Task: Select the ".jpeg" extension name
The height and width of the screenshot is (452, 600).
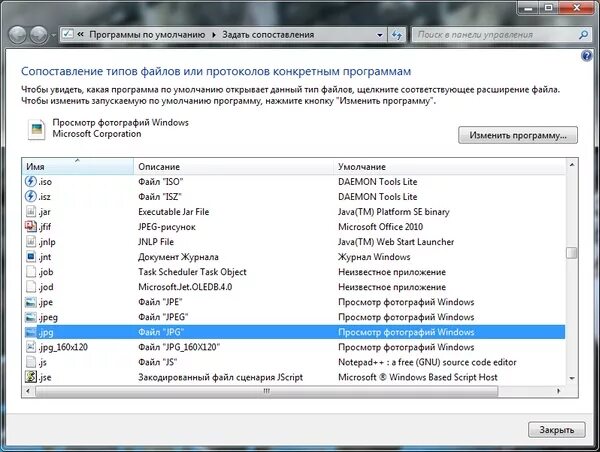Action: 48,317
